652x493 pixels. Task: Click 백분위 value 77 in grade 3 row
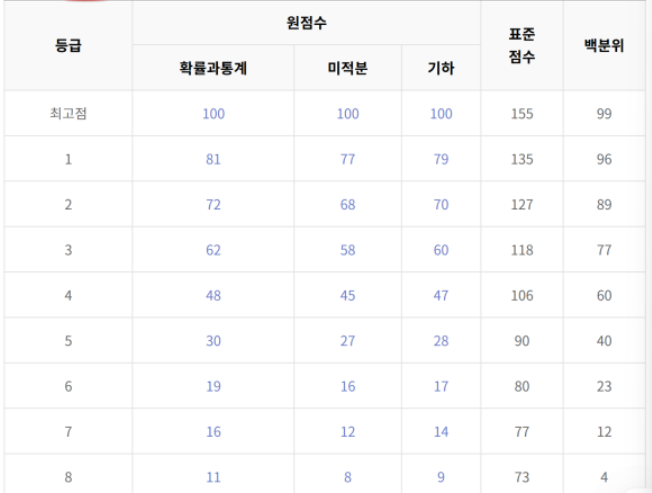[604, 250]
